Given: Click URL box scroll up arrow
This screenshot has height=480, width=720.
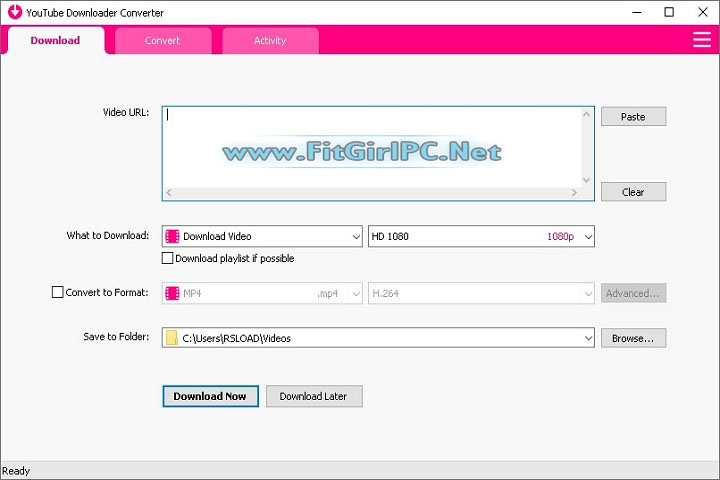Looking at the screenshot, I should (x=586, y=114).
